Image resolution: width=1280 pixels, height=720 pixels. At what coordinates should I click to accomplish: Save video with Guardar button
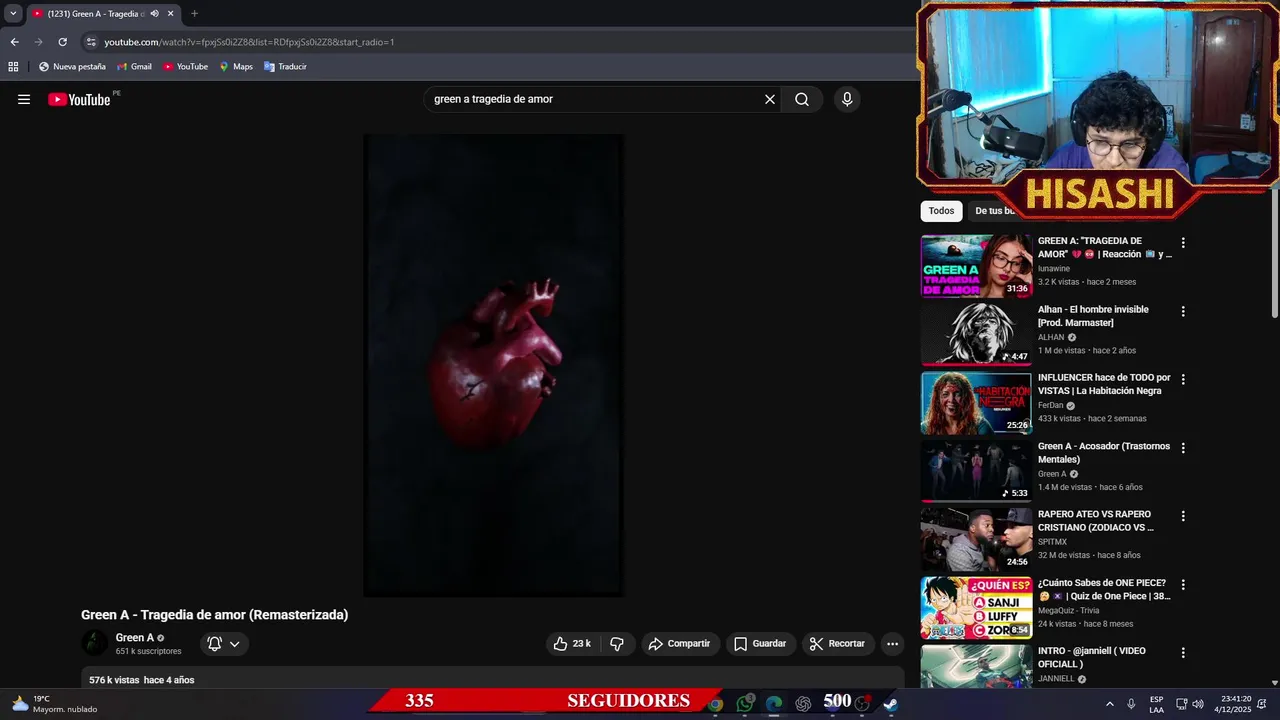(x=760, y=644)
